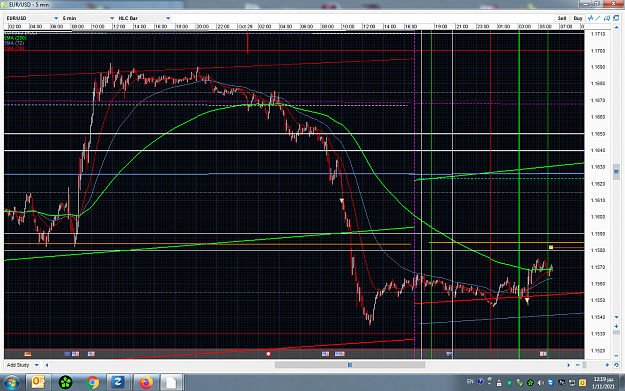This screenshot has height=391, width=625.
Task: Click the vertical zoom plus button
Action: pyautogui.click(x=616, y=326)
